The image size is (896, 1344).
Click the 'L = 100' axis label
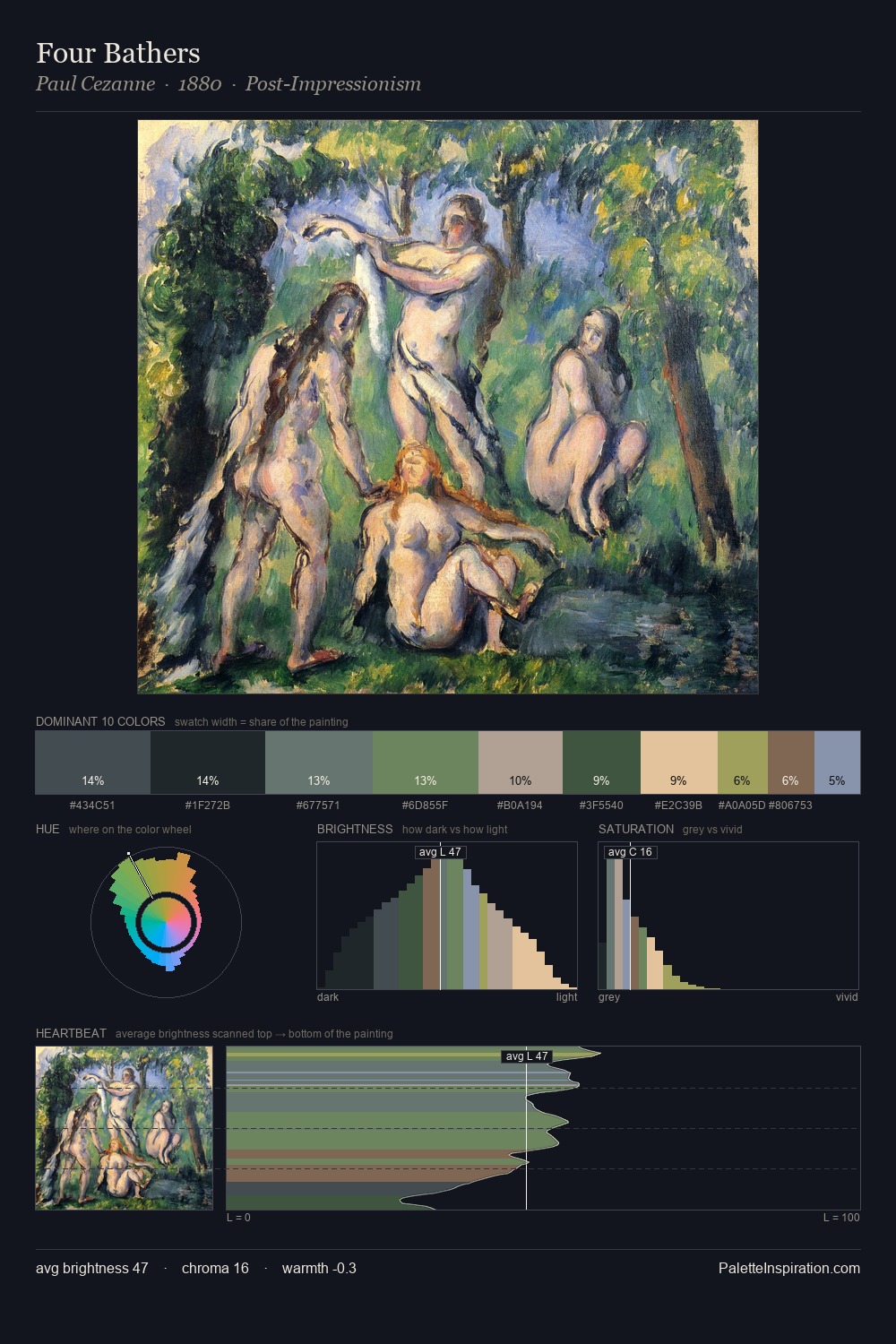click(841, 1218)
